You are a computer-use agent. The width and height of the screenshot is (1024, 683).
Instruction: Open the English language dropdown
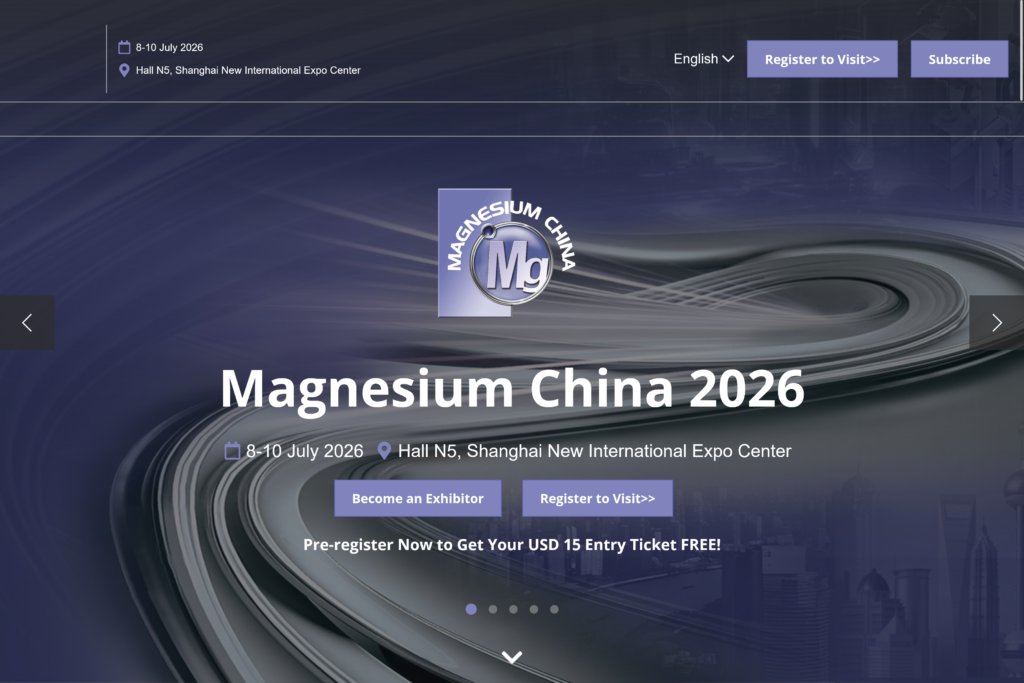coord(696,59)
